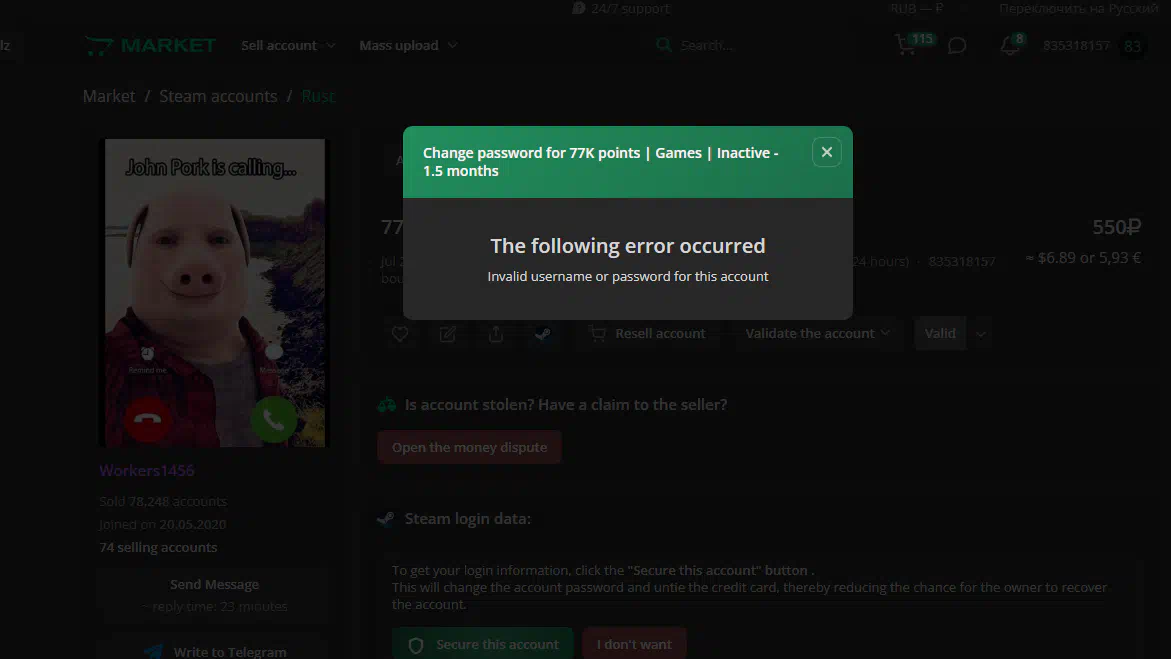The image size is (1171, 659).
Task: Click the account balance 83 in the header
Action: [1132, 46]
